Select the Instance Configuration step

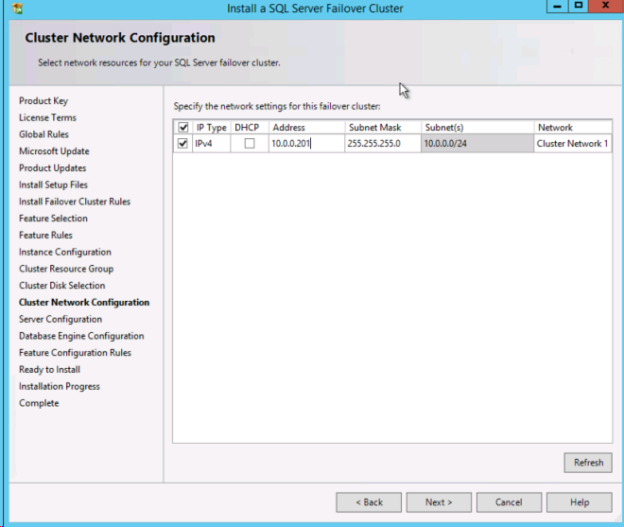pos(65,252)
